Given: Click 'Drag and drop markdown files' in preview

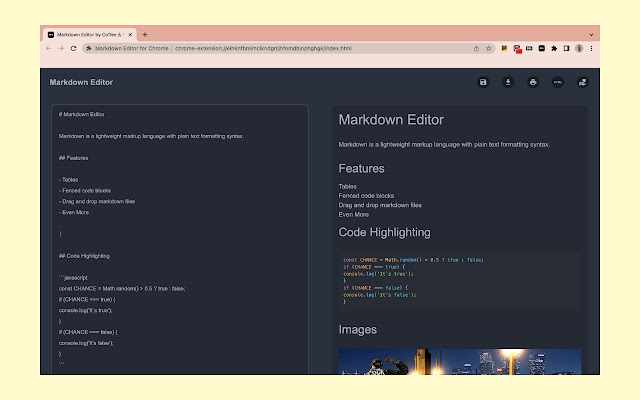Looking at the screenshot, I should 380,205.
